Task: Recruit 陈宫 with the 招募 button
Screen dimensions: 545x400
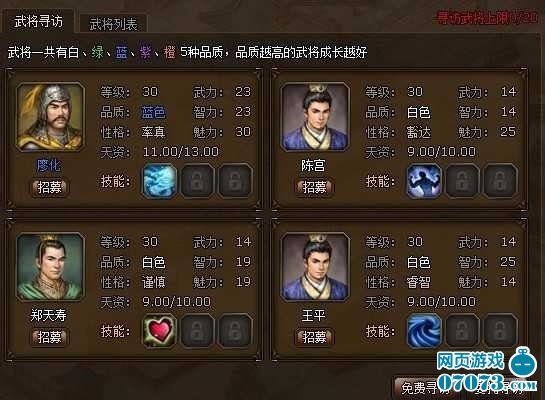Action: (x=315, y=188)
